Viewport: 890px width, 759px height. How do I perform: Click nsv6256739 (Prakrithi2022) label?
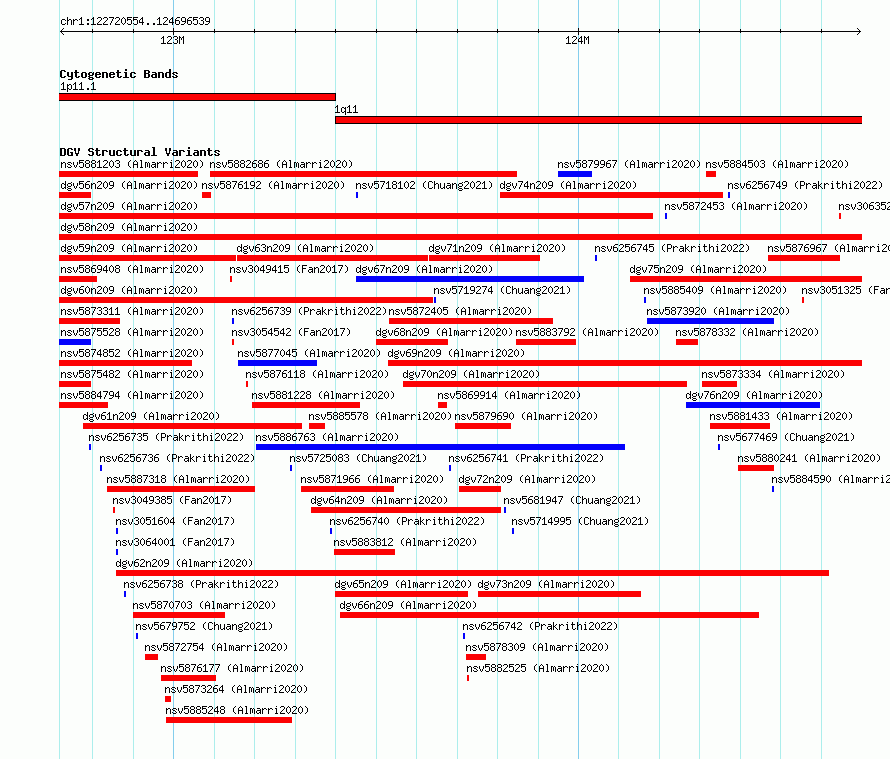click(x=309, y=311)
